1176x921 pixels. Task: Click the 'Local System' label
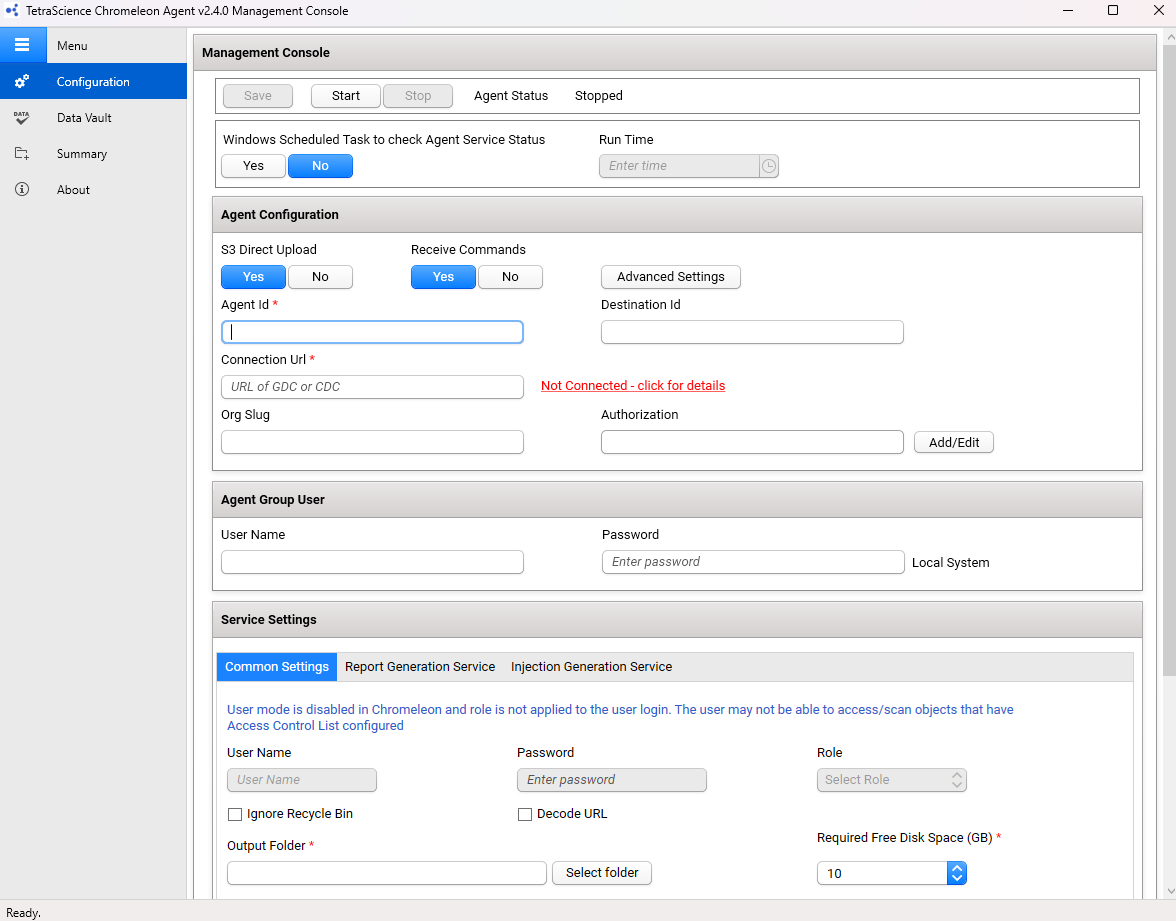pyautogui.click(x=950, y=563)
